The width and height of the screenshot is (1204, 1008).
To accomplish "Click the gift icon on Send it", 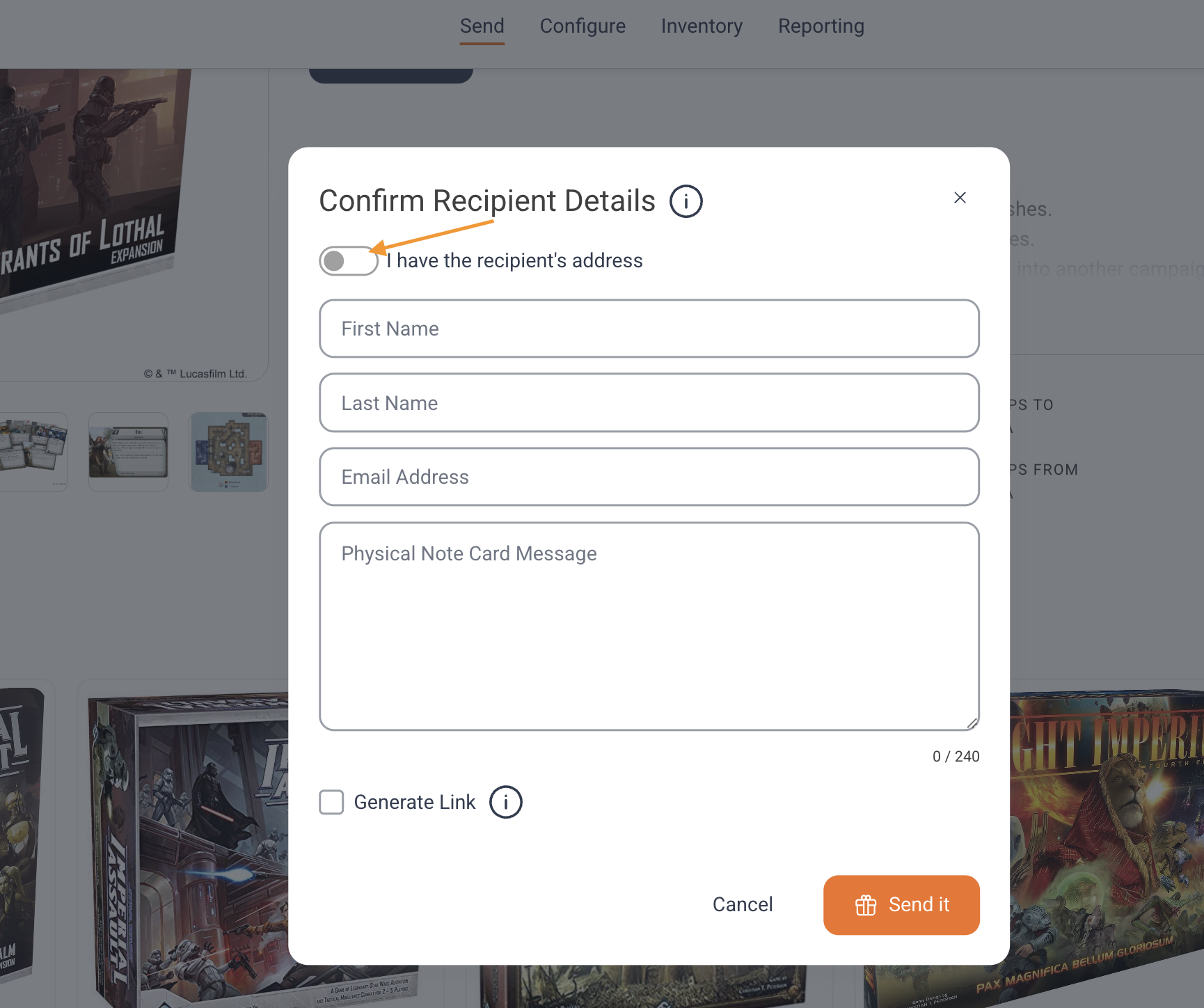I will (x=865, y=905).
